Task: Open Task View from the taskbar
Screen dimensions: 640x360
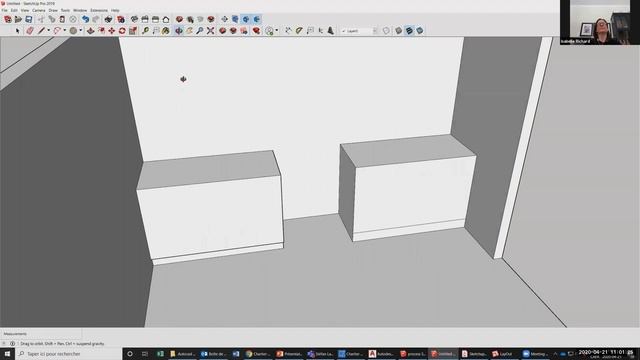Action: (x=145, y=354)
